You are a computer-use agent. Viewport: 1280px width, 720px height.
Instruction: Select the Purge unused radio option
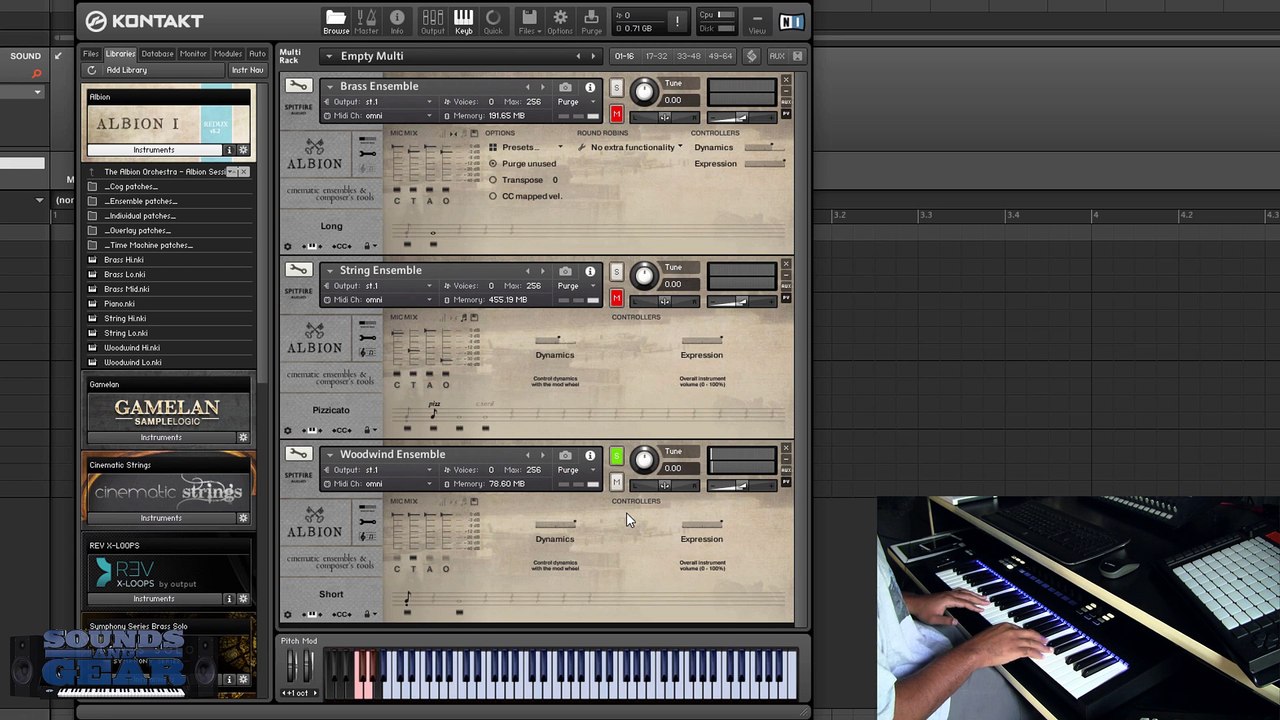(x=493, y=164)
